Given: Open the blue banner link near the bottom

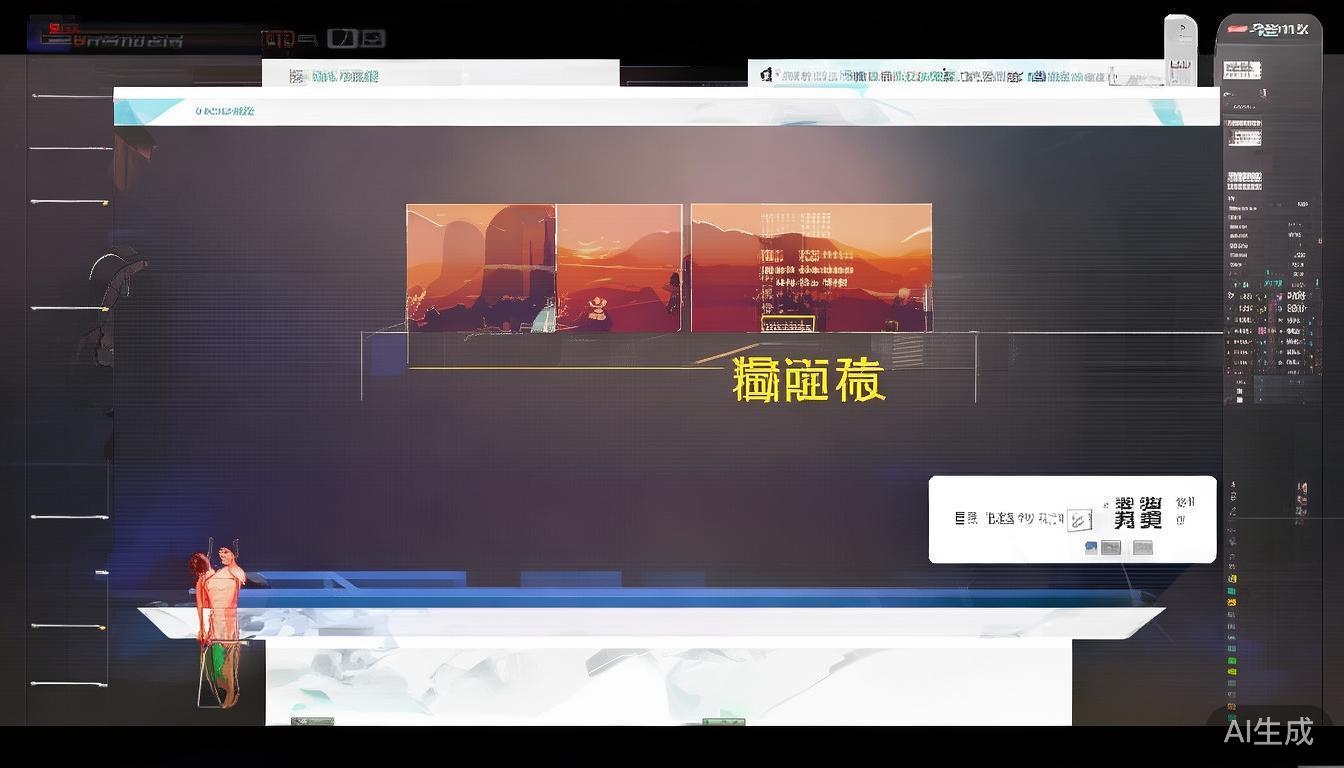Looking at the screenshot, I should 660,597.
